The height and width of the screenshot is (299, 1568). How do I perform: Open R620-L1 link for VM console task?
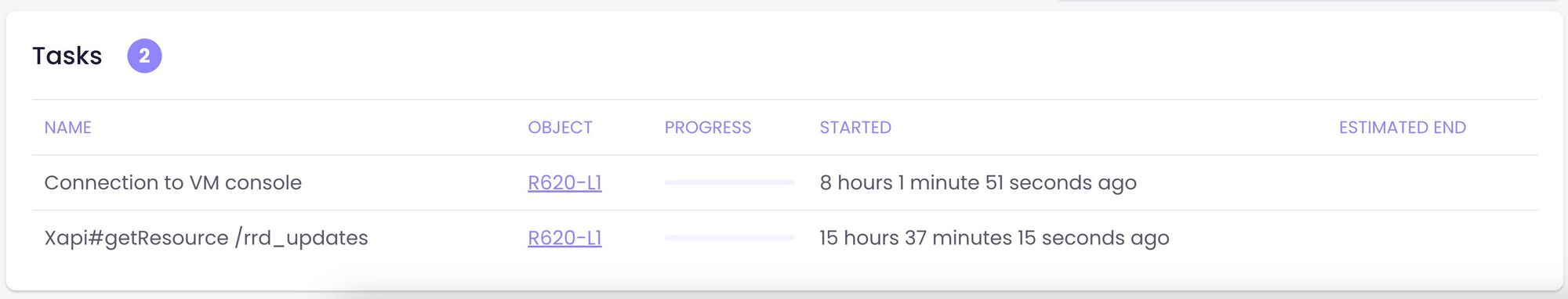coord(564,182)
